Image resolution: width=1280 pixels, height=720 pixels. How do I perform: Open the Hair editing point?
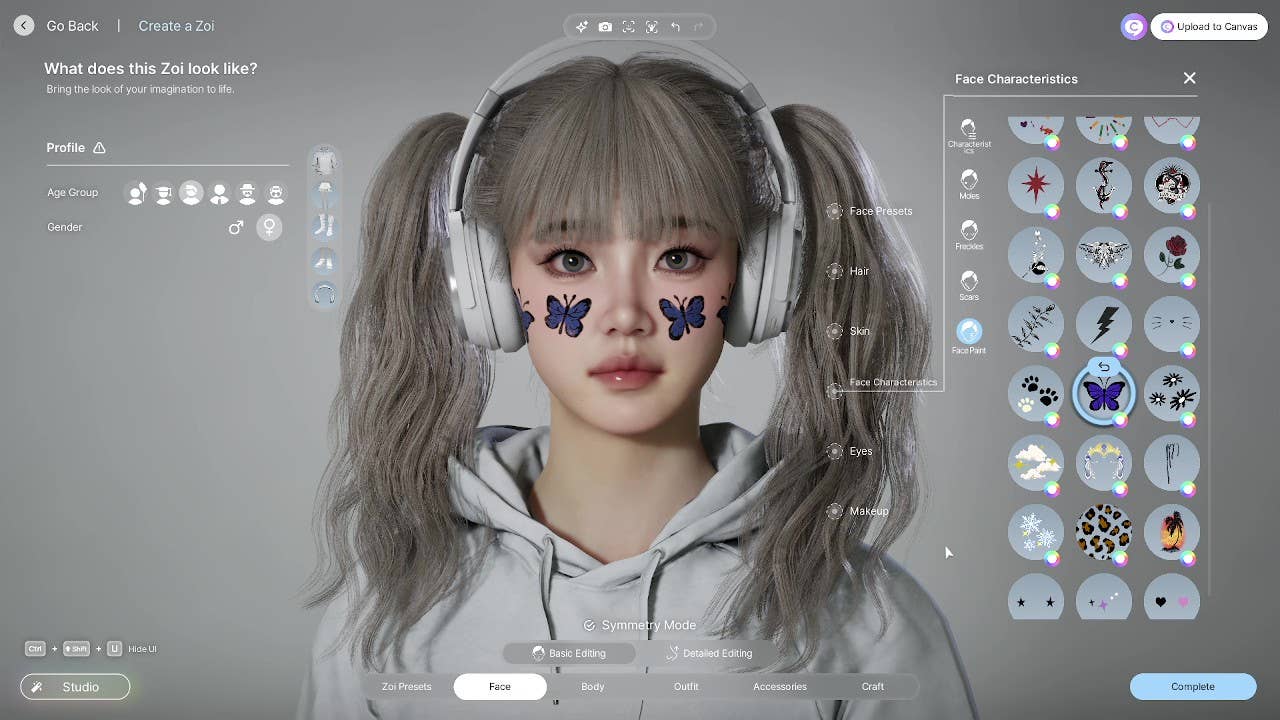coord(835,271)
